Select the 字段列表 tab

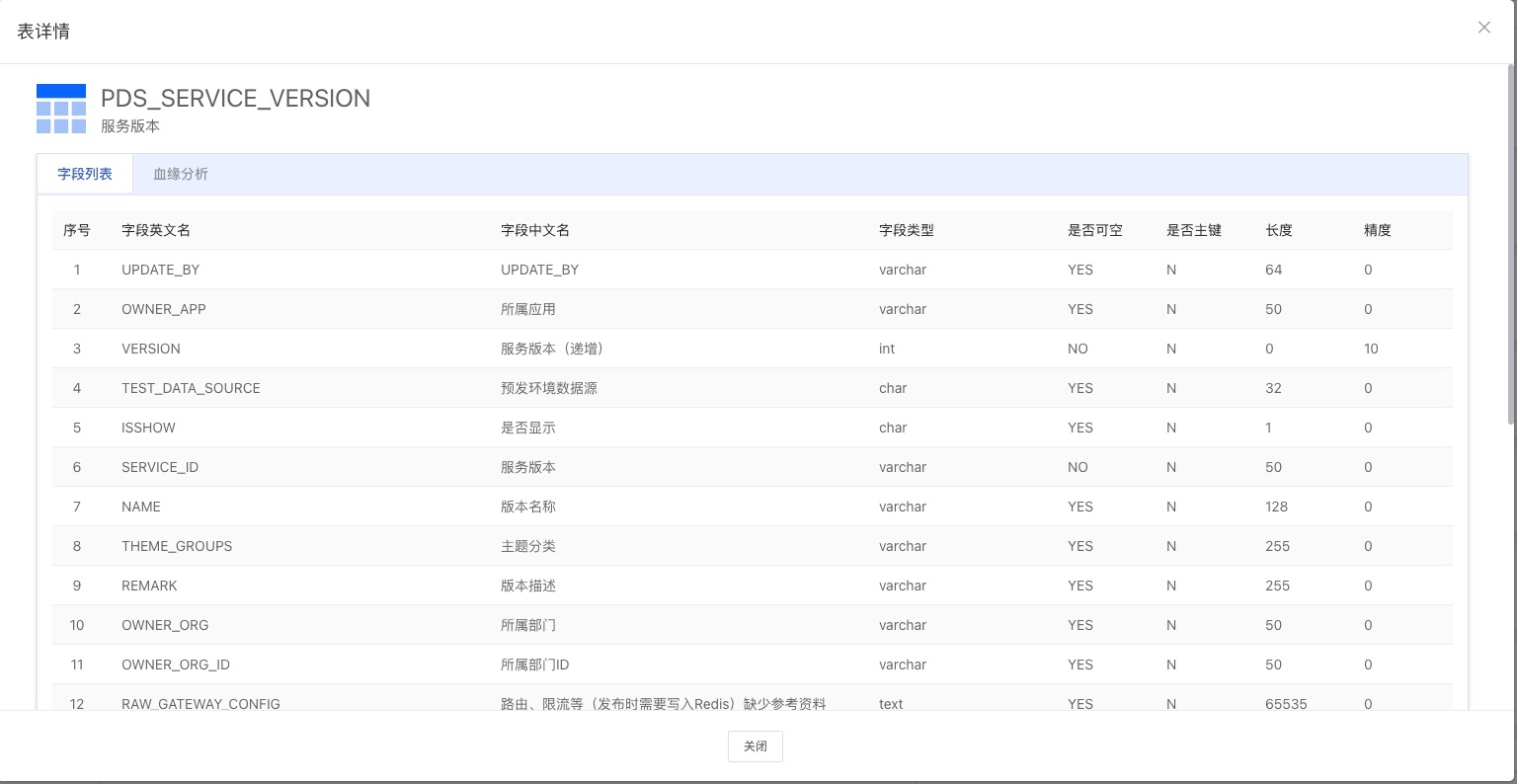point(85,174)
